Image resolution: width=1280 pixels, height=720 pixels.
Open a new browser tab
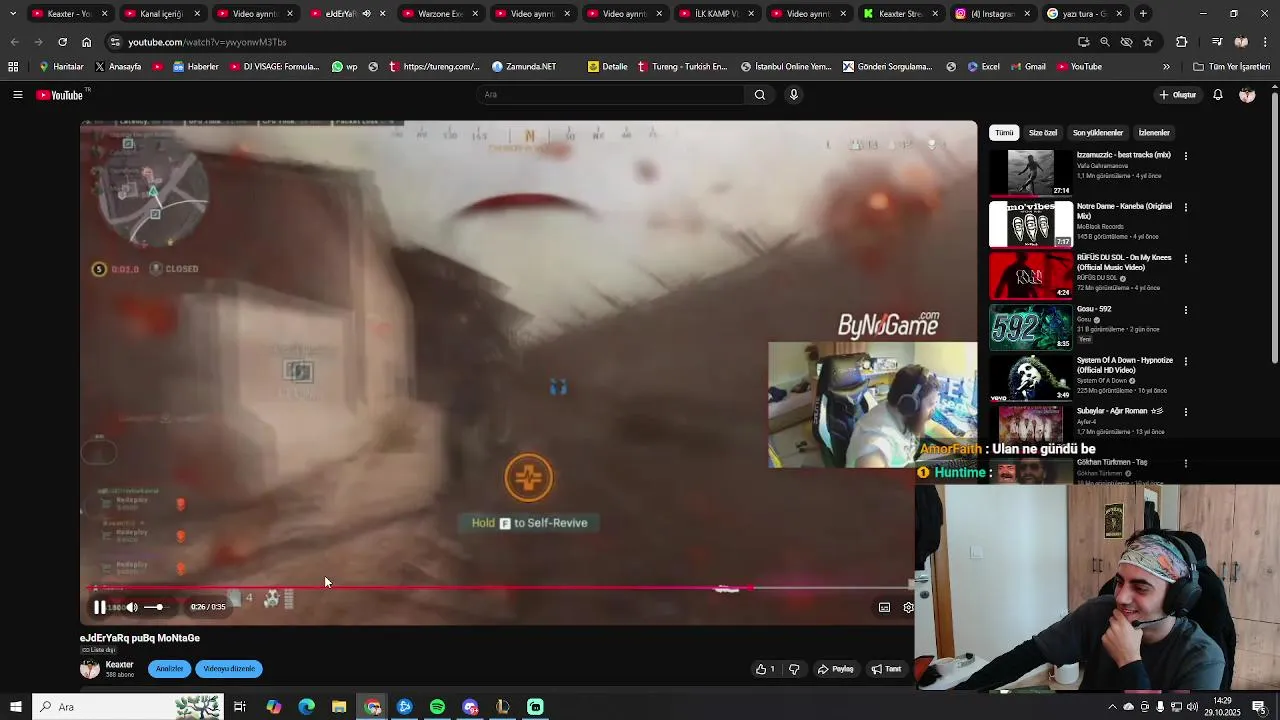point(1143,14)
